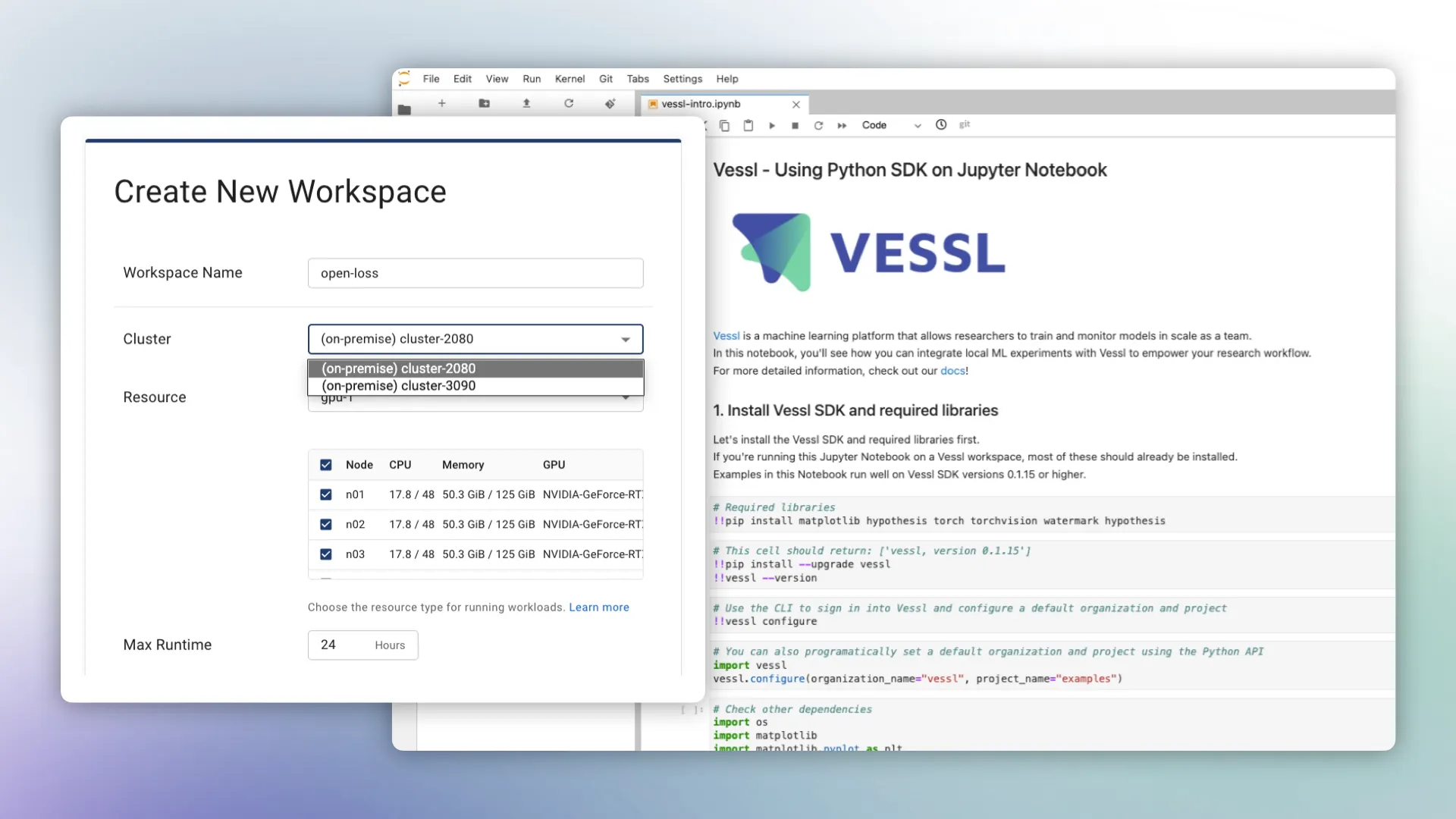
Task: Copy selected cells in notebook toolbar
Action: pos(724,125)
